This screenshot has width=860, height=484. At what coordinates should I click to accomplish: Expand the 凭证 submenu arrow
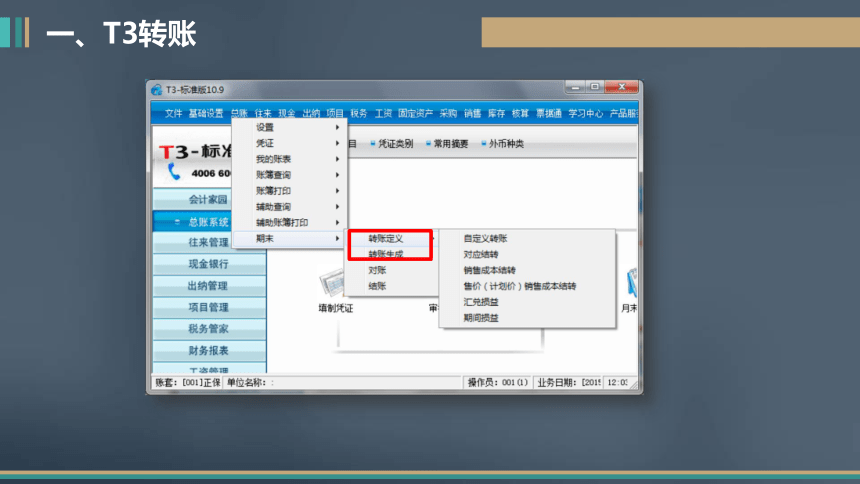[337, 143]
